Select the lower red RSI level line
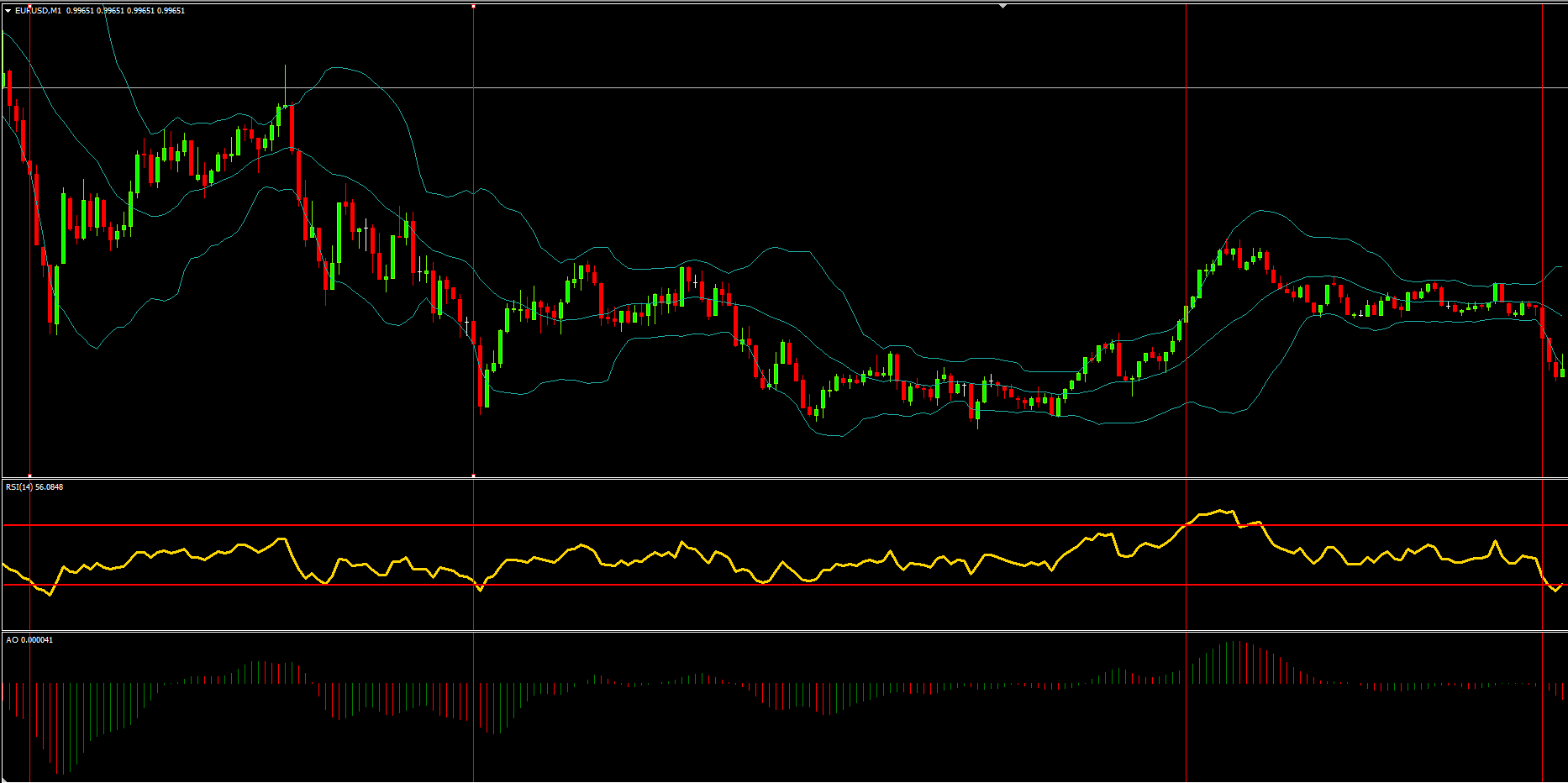 tap(785, 585)
